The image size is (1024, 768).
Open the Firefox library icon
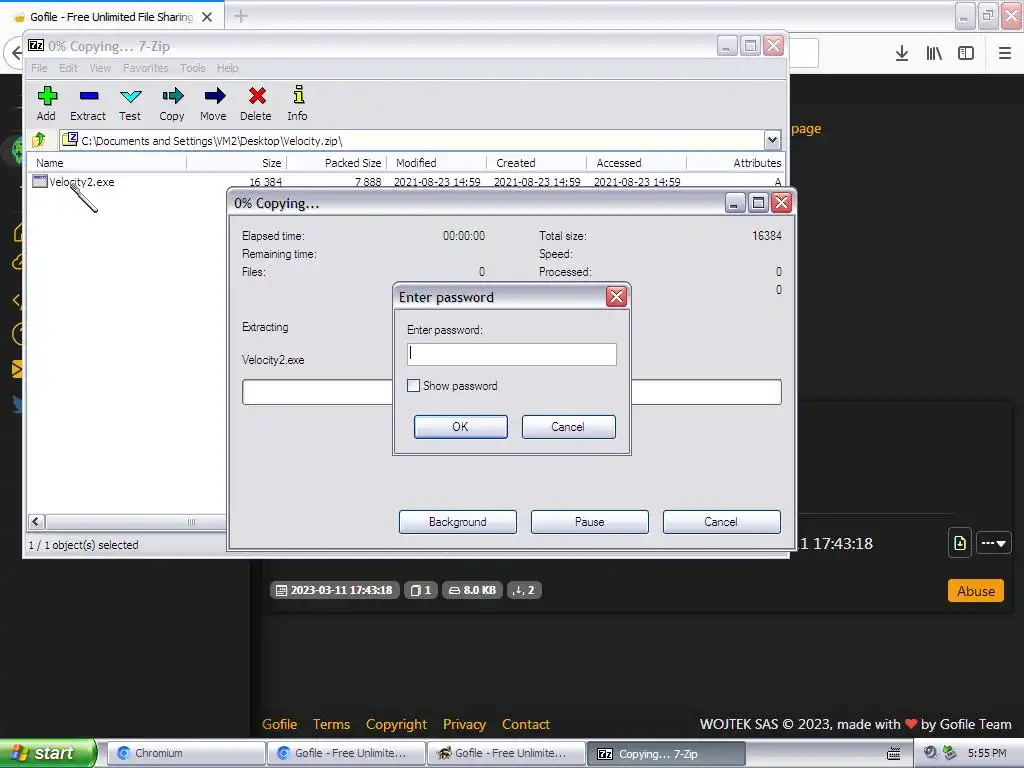(934, 53)
